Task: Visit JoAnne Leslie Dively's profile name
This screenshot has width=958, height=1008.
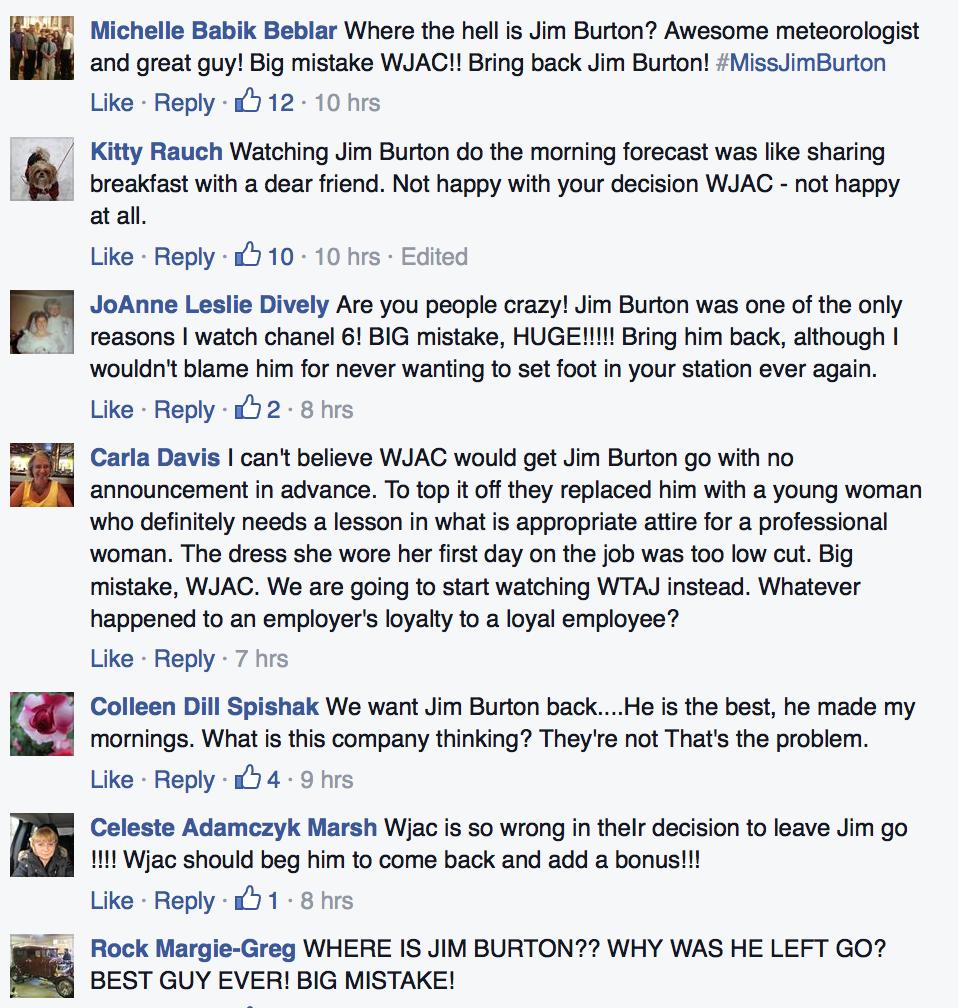Action: (x=210, y=305)
